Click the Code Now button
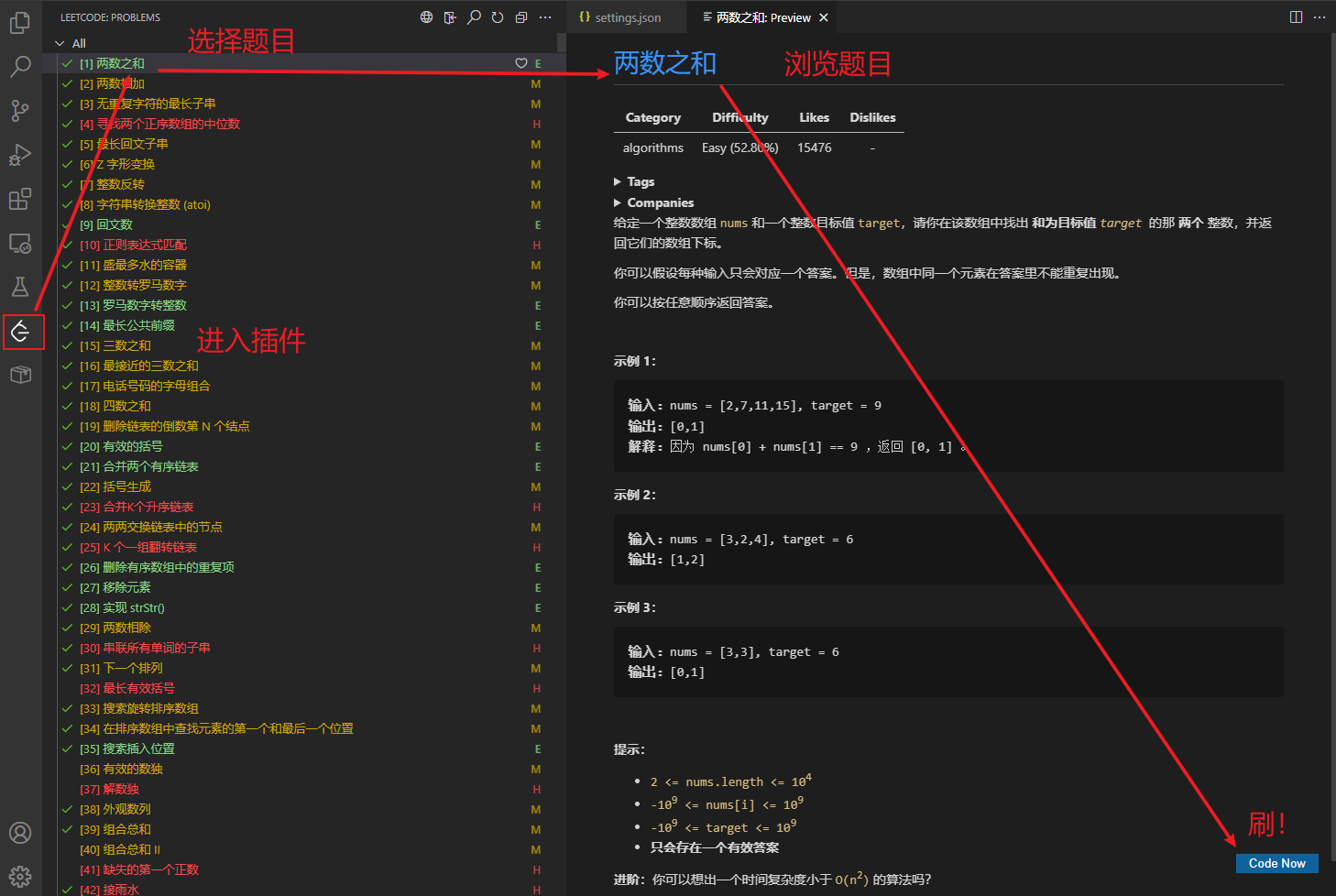The image size is (1336, 896). pyautogui.click(x=1276, y=863)
